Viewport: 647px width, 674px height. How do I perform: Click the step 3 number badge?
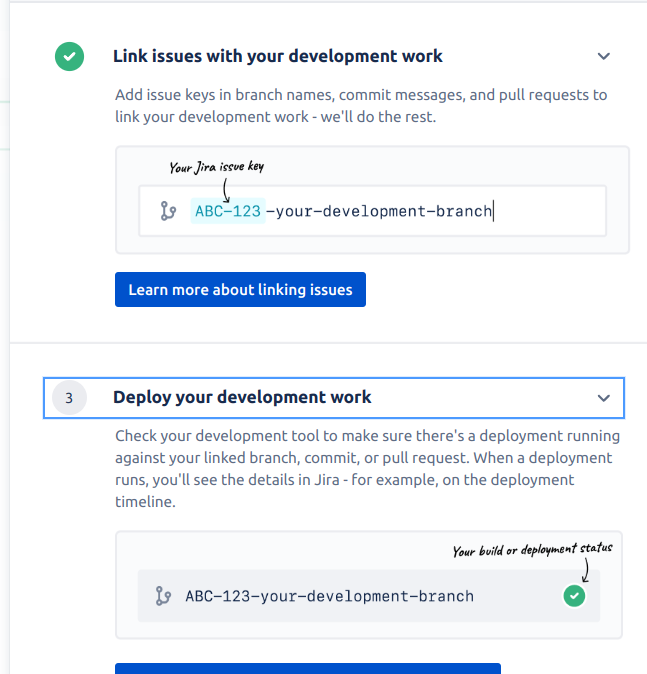tap(69, 398)
